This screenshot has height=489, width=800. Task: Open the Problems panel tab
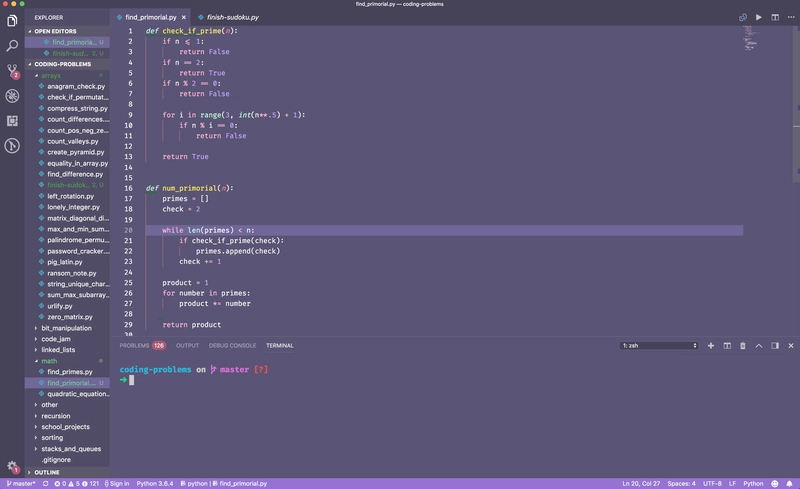(142, 346)
